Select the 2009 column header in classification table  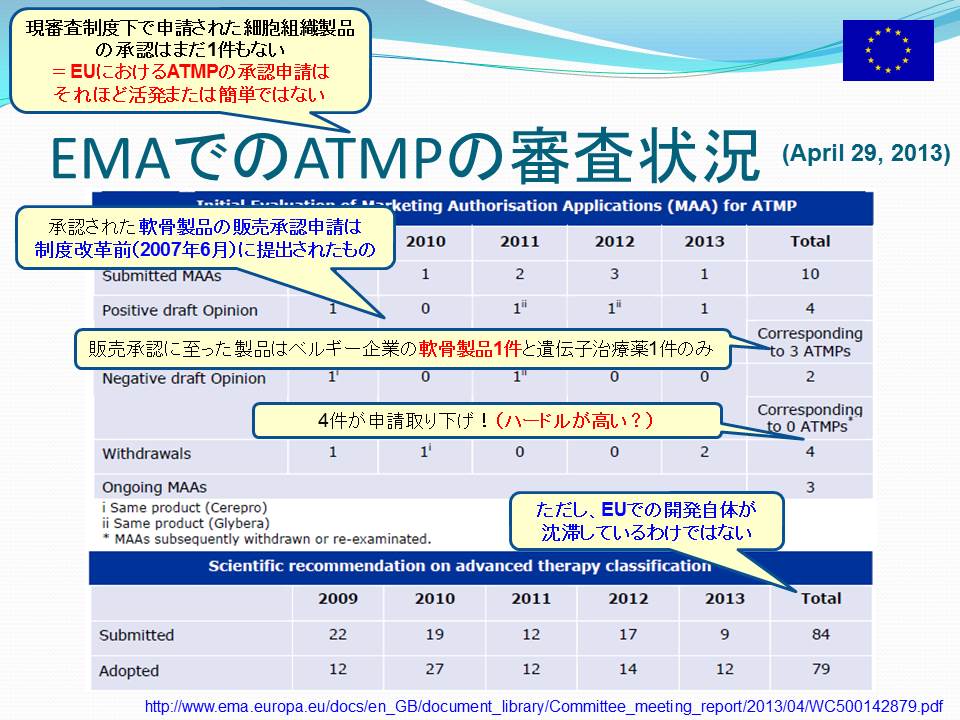tap(338, 598)
